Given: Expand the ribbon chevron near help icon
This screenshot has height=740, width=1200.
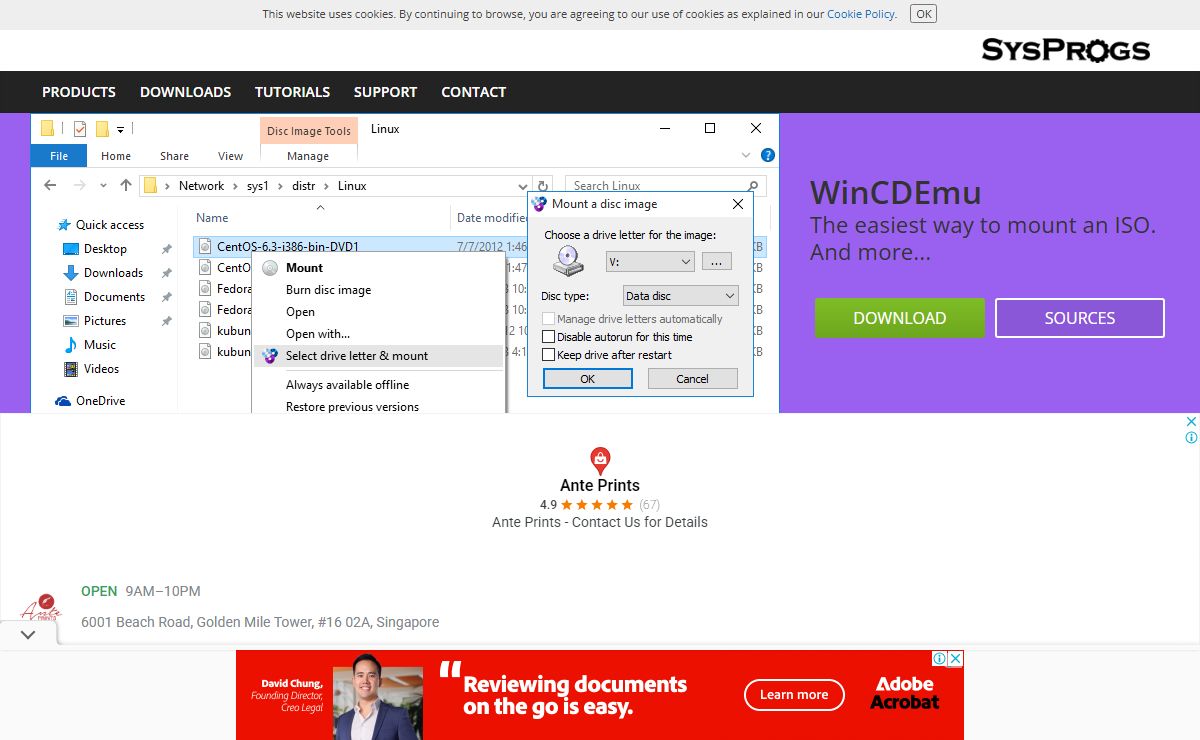Looking at the screenshot, I should [746, 155].
